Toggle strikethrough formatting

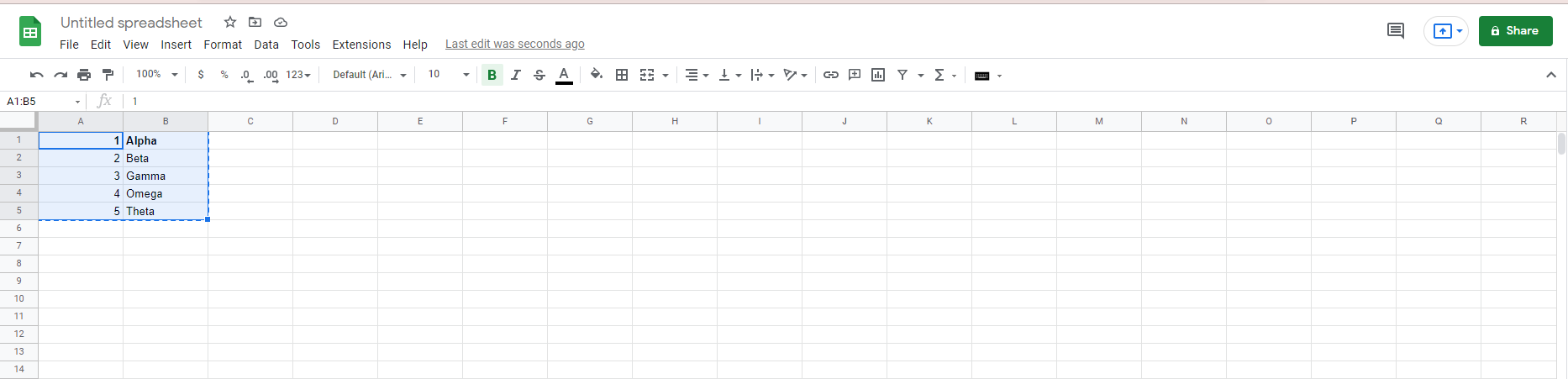(x=539, y=75)
